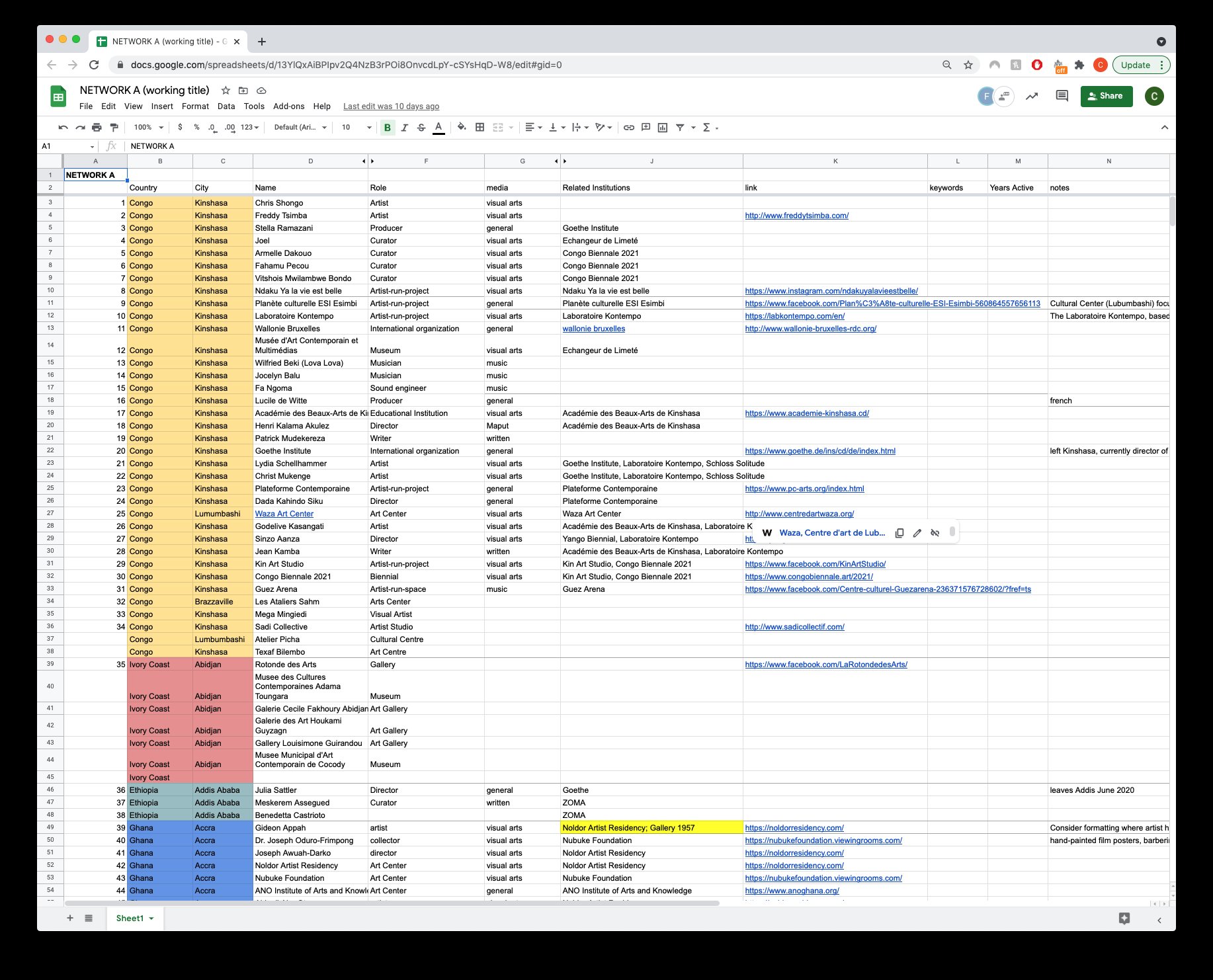Open the Google Sheets home icon

click(x=58, y=97)
